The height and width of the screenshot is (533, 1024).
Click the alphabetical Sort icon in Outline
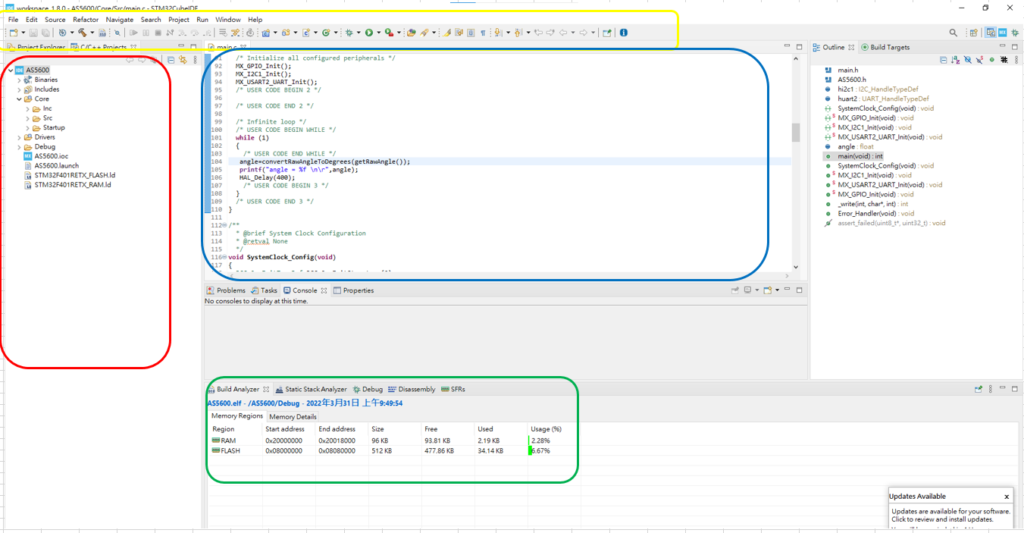tap(955, 60)
